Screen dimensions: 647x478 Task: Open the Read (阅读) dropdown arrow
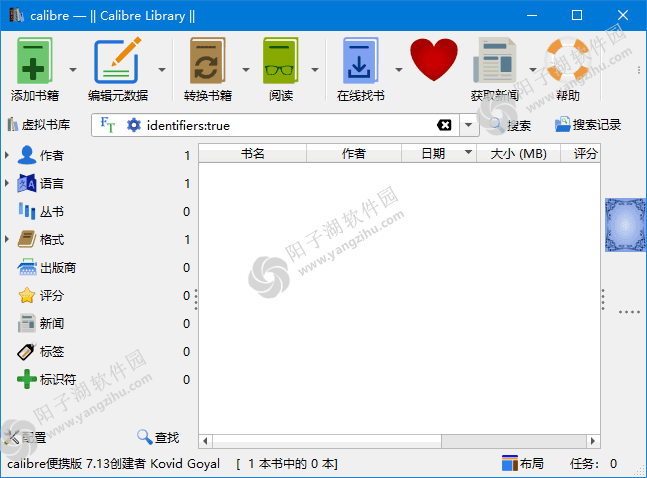pos(315,69)
